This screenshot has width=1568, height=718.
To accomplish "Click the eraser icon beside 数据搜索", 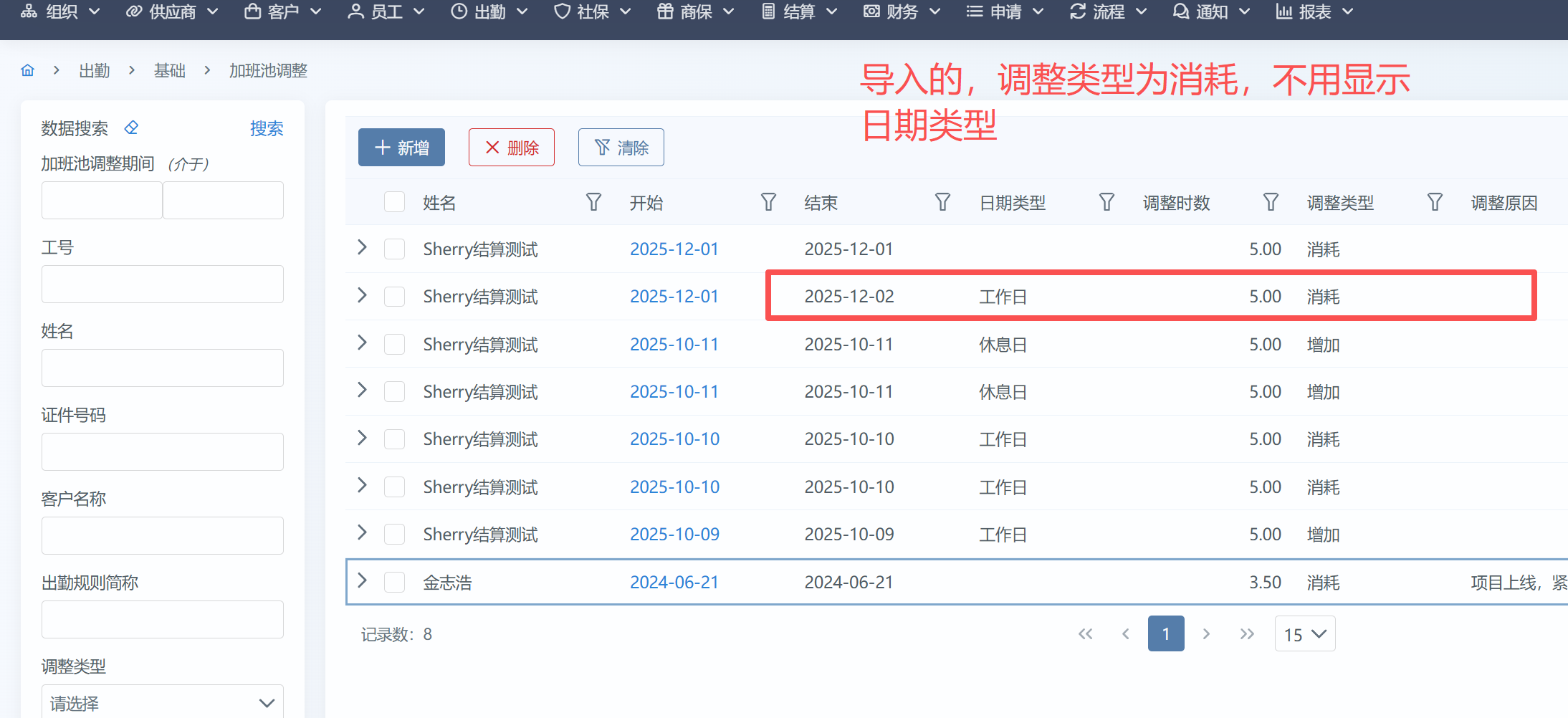I will coord(131,128).
